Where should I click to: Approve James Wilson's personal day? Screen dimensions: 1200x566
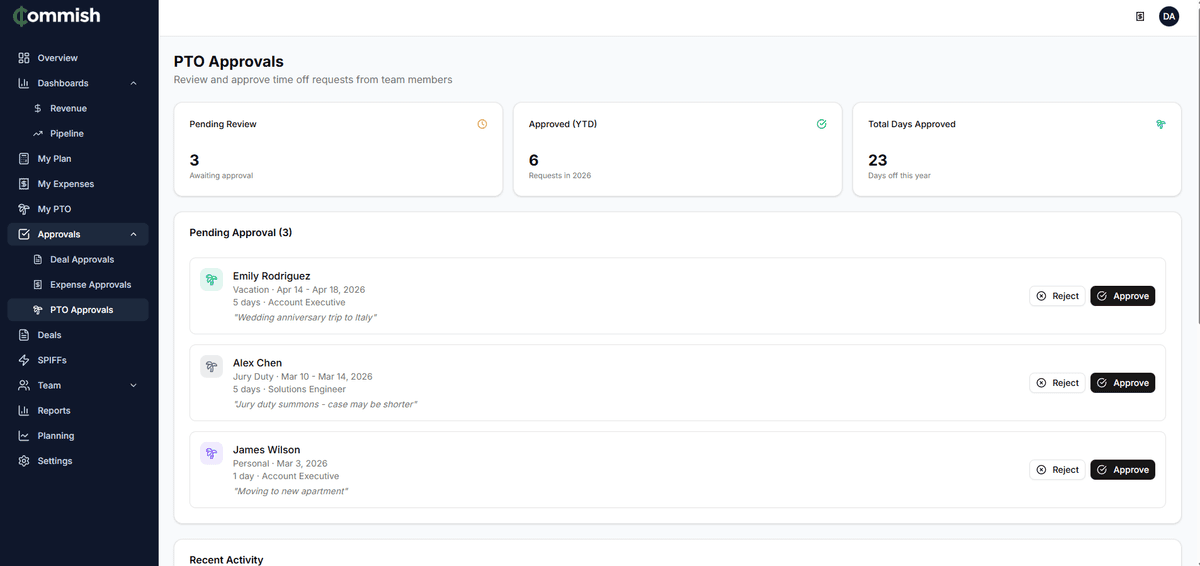click(x=1122, y=470)
